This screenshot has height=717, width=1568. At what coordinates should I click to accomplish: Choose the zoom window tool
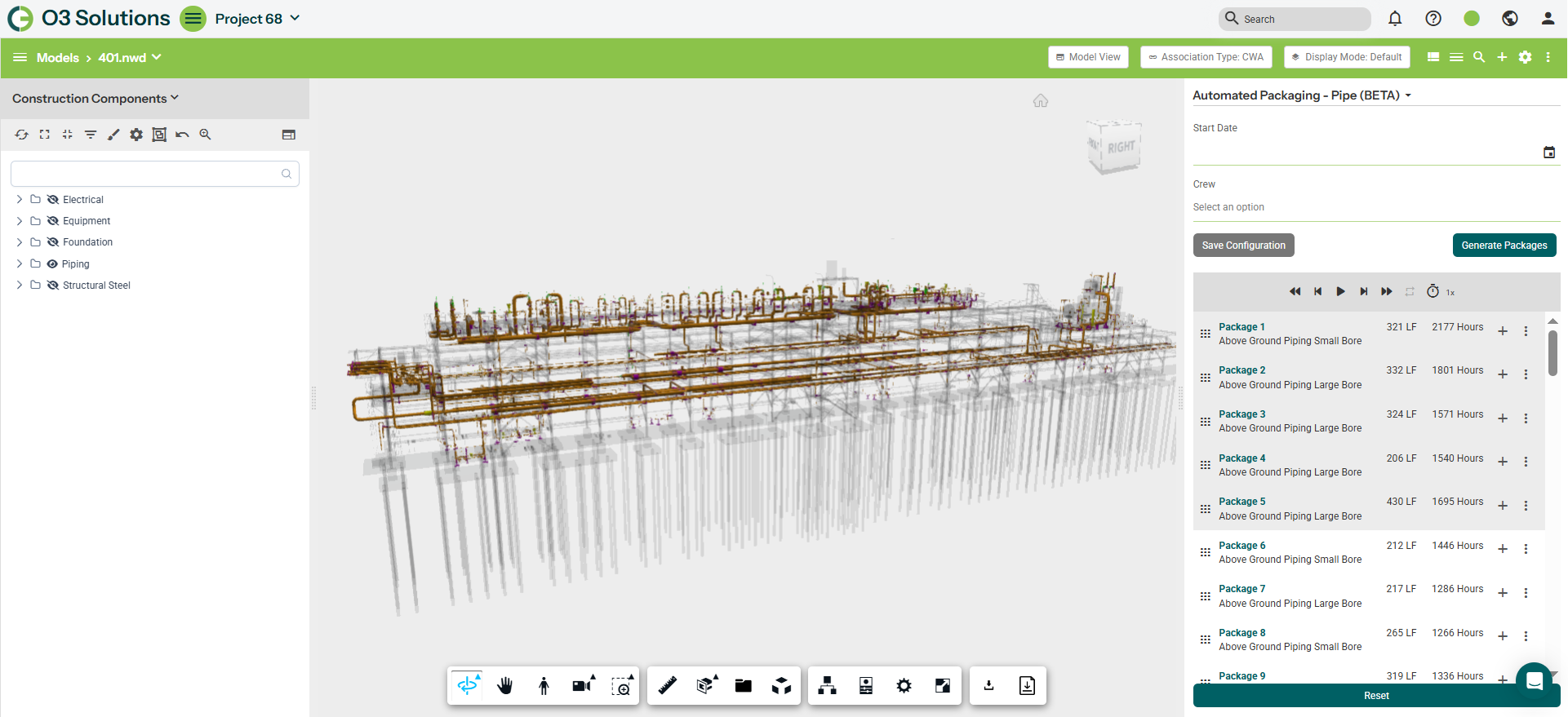[622, 686]
